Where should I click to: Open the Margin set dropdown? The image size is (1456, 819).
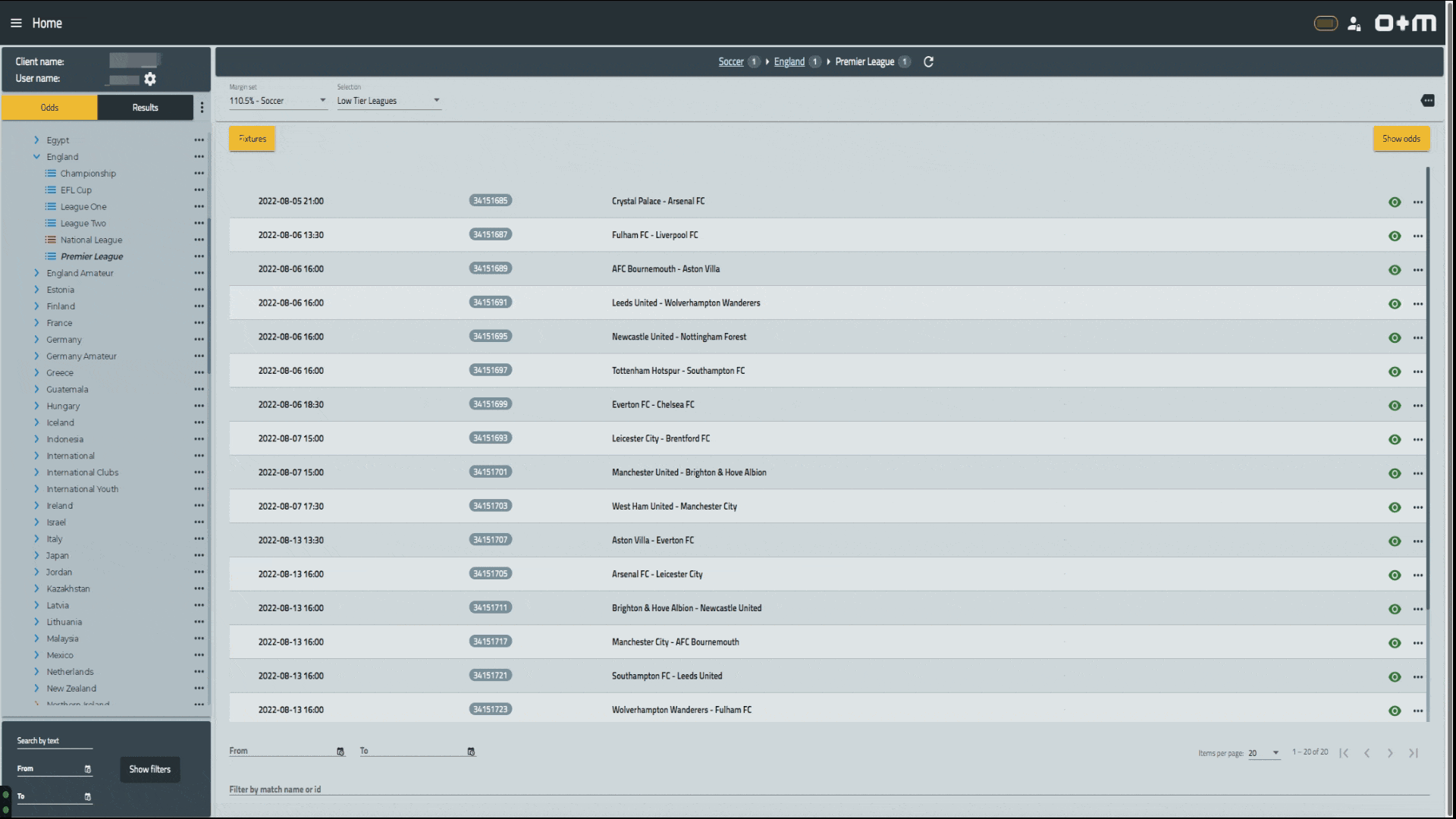click(278, 101)
